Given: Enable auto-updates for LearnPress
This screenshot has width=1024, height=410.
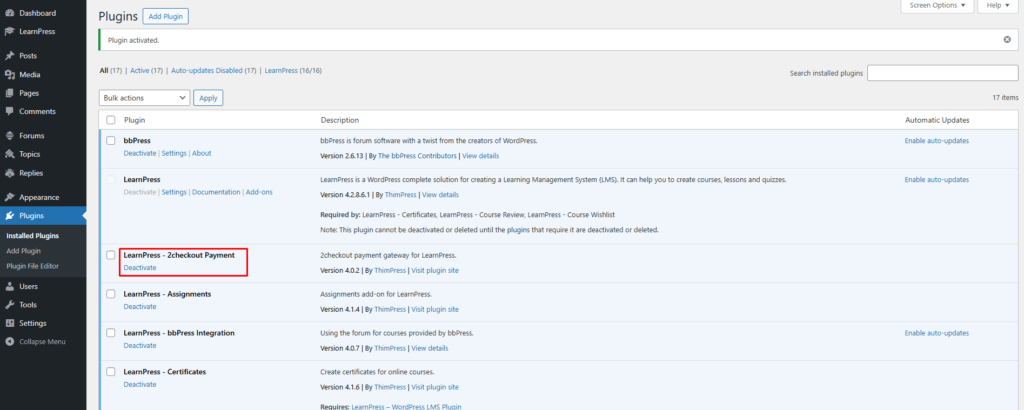Looking at the screenshot, I should [936, 180].
